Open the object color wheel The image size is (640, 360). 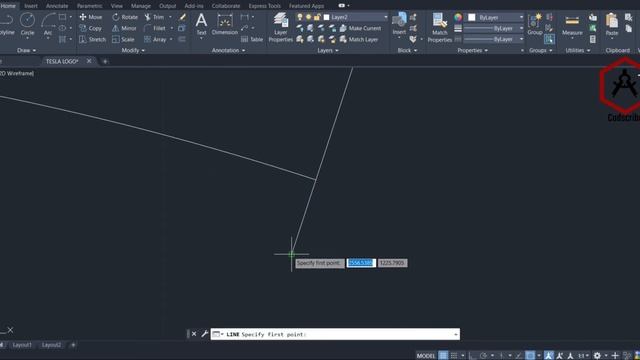458,17
